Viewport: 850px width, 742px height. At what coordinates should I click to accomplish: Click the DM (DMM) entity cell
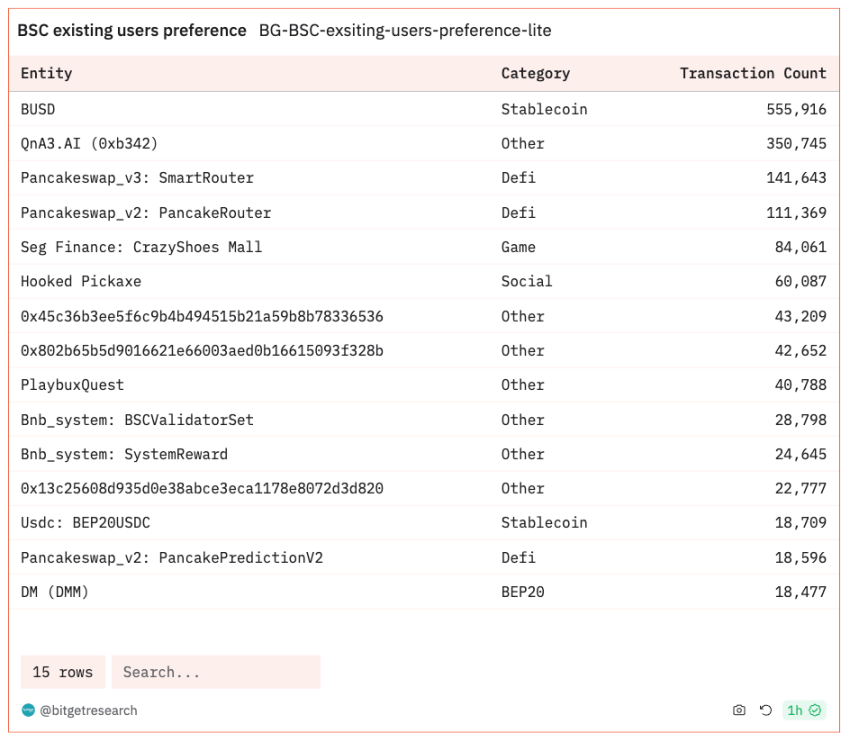pyautogui.click(x=55, y=592)
